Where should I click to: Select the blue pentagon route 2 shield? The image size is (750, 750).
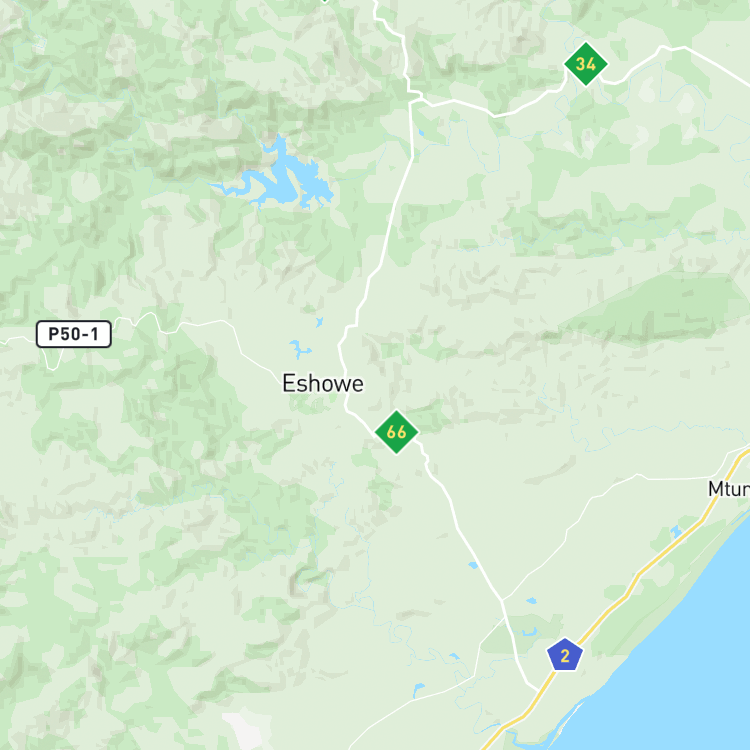click(x=565, y=655)
